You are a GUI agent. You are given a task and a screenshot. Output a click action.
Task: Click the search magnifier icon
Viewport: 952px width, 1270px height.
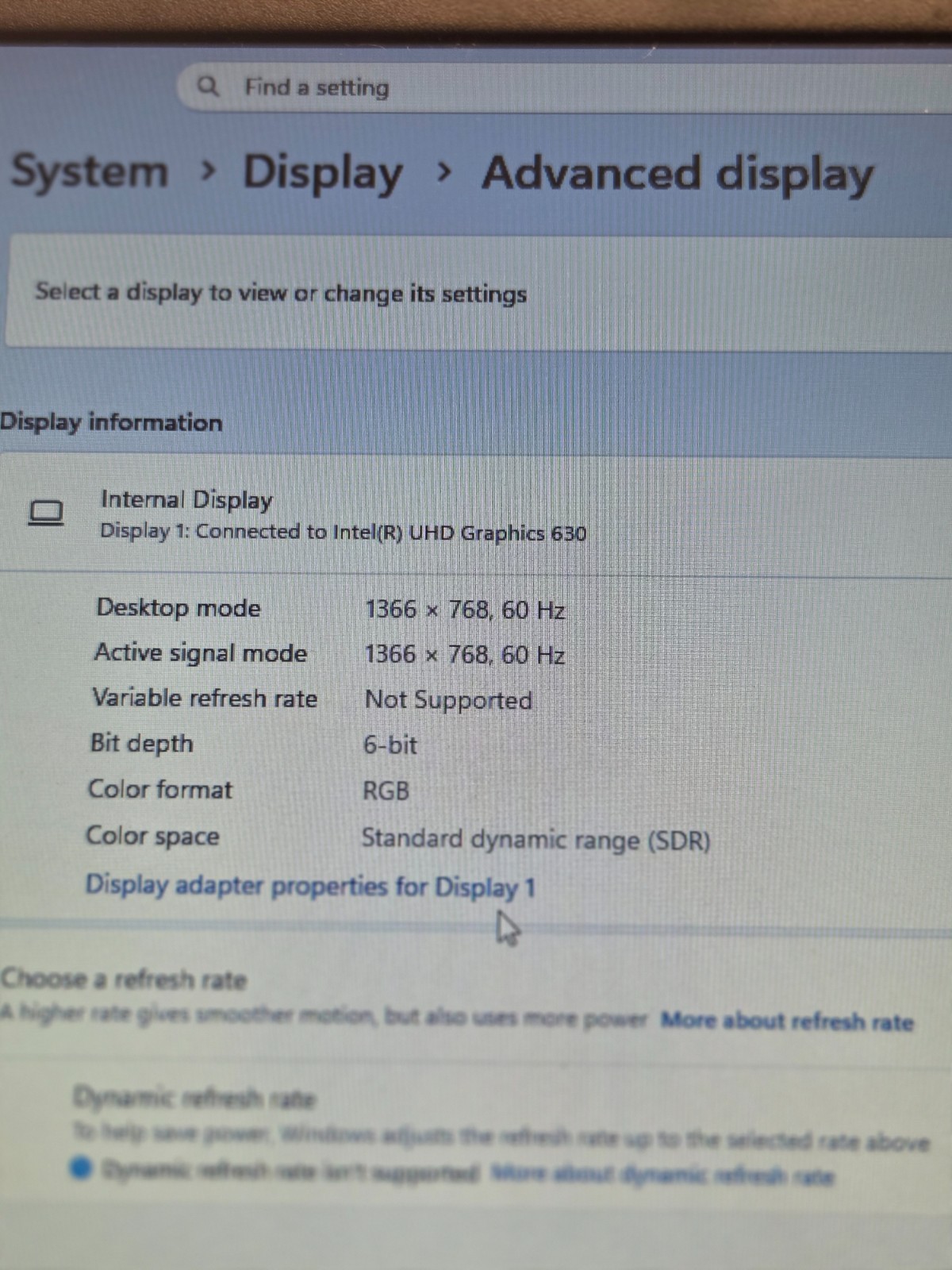208,85
